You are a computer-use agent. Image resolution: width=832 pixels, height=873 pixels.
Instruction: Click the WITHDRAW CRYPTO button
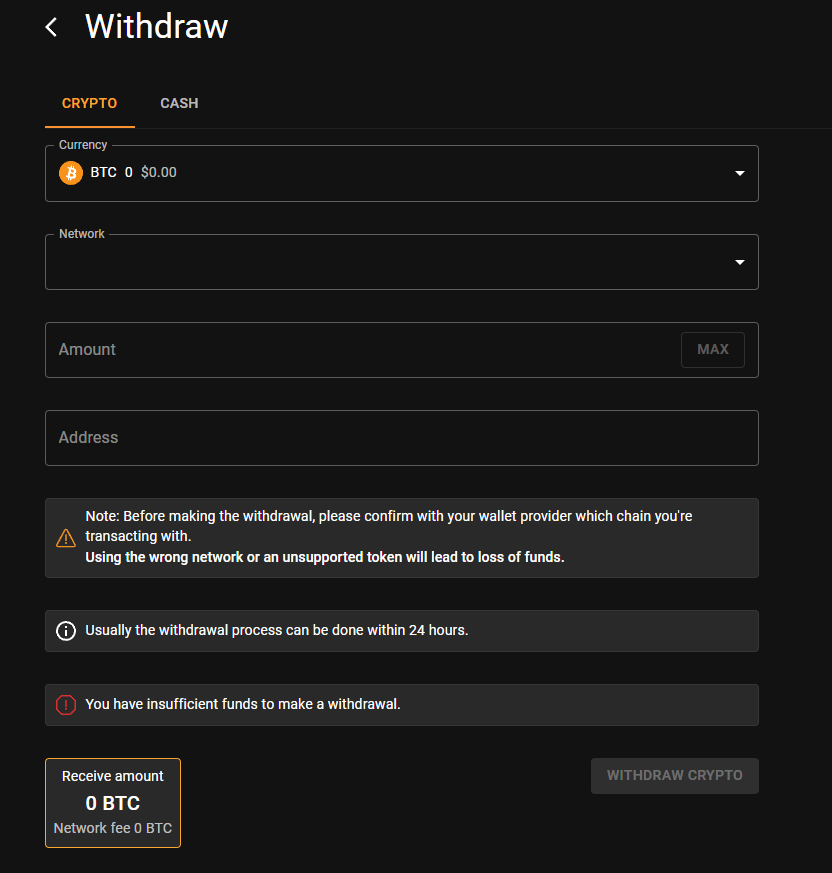point(674,776)
